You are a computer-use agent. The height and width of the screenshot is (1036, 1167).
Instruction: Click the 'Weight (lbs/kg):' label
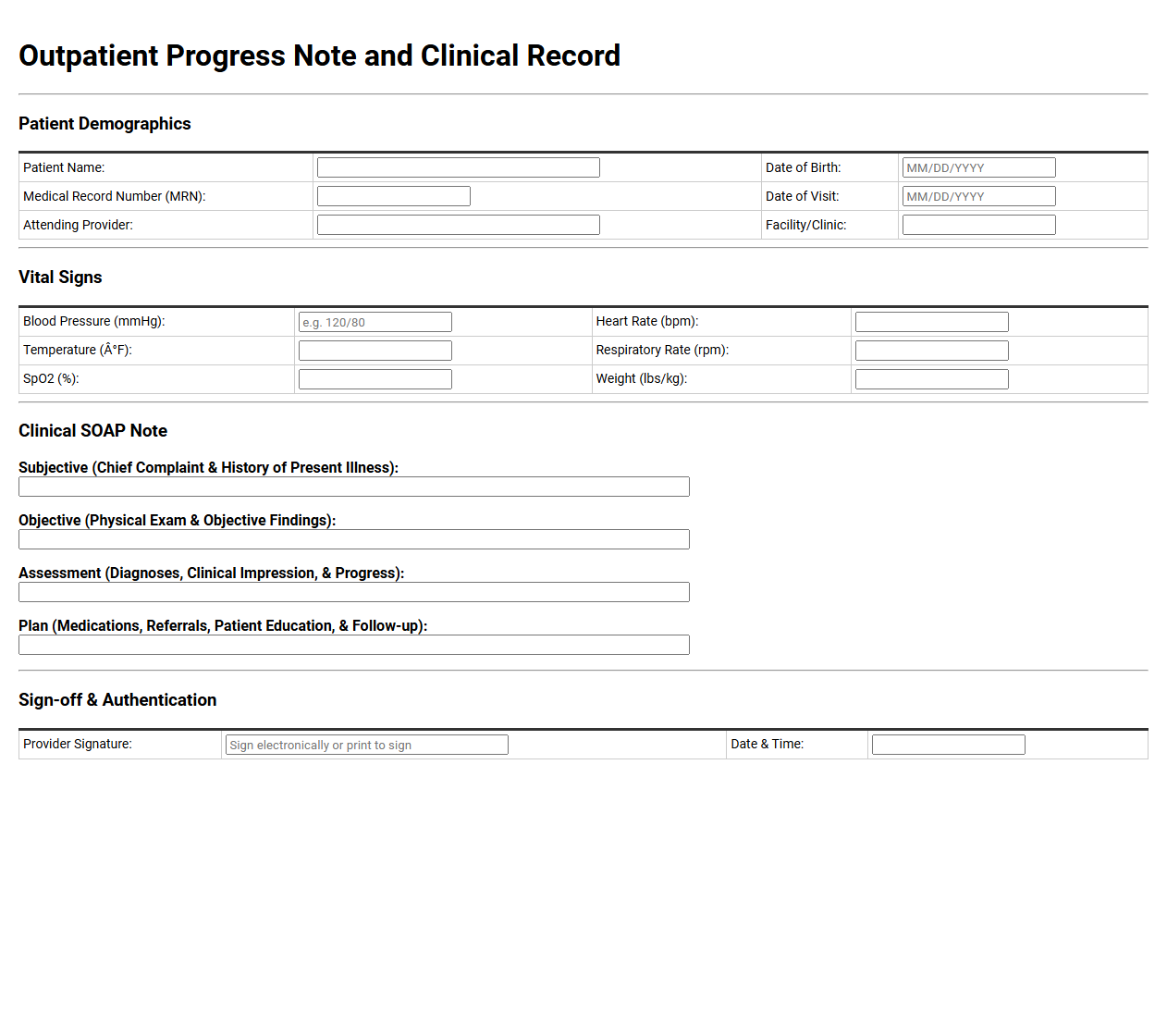642,378
